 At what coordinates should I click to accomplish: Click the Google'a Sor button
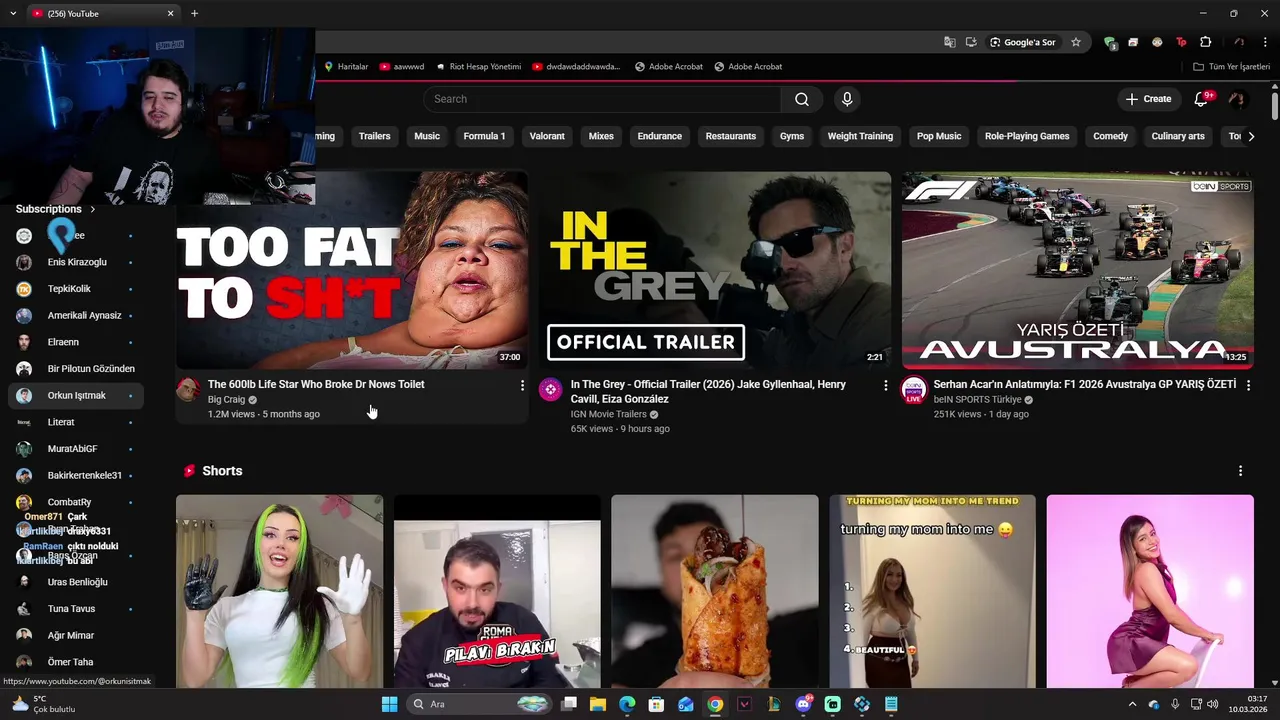(1023, 42)
